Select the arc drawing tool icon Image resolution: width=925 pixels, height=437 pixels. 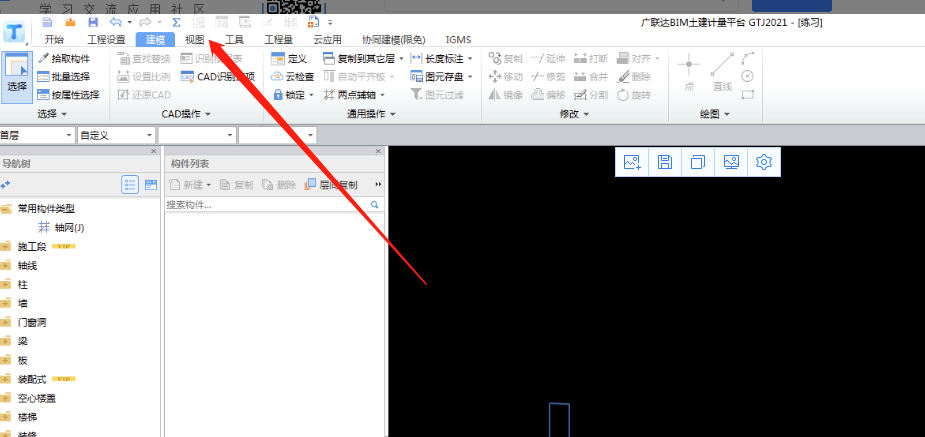[x=747, y=58]
